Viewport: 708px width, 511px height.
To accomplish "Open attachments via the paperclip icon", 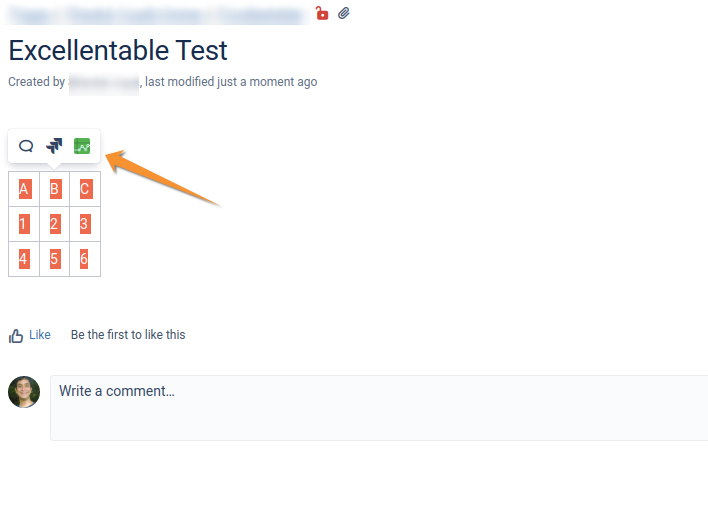I will 344,14.
